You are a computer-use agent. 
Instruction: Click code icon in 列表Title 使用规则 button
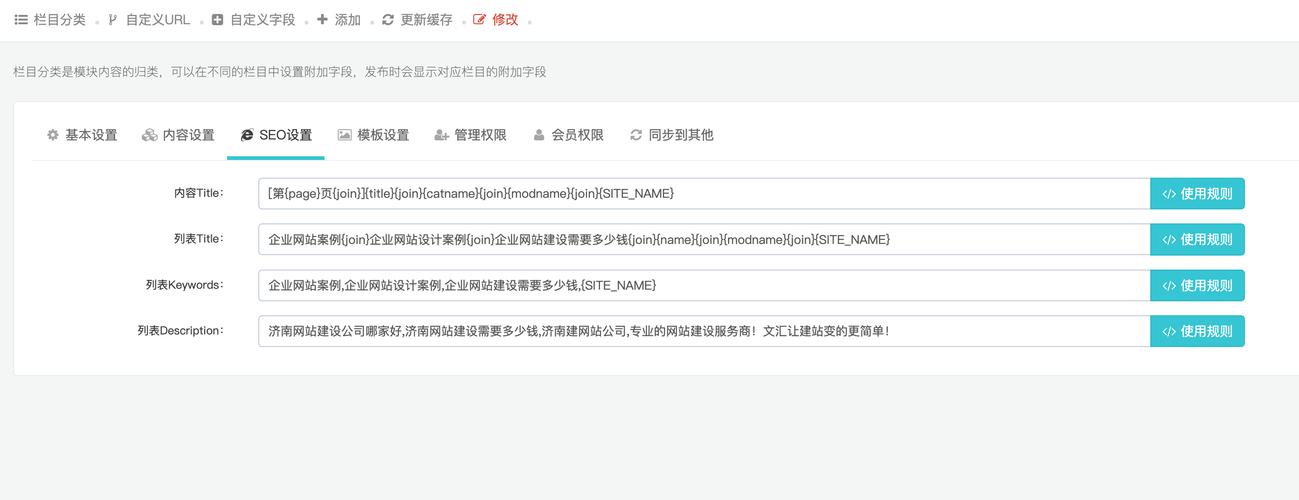(1169, 240)
